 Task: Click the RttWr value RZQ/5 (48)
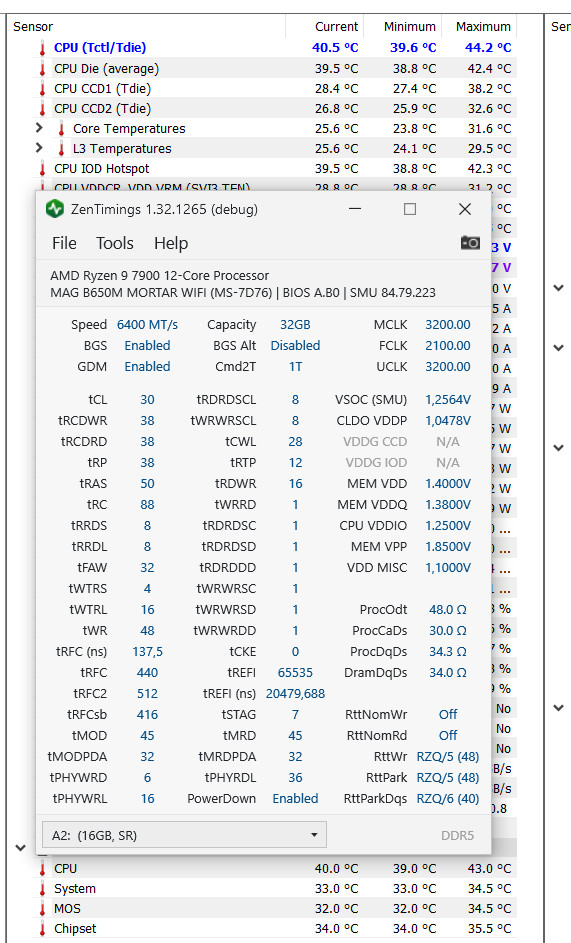448,757
